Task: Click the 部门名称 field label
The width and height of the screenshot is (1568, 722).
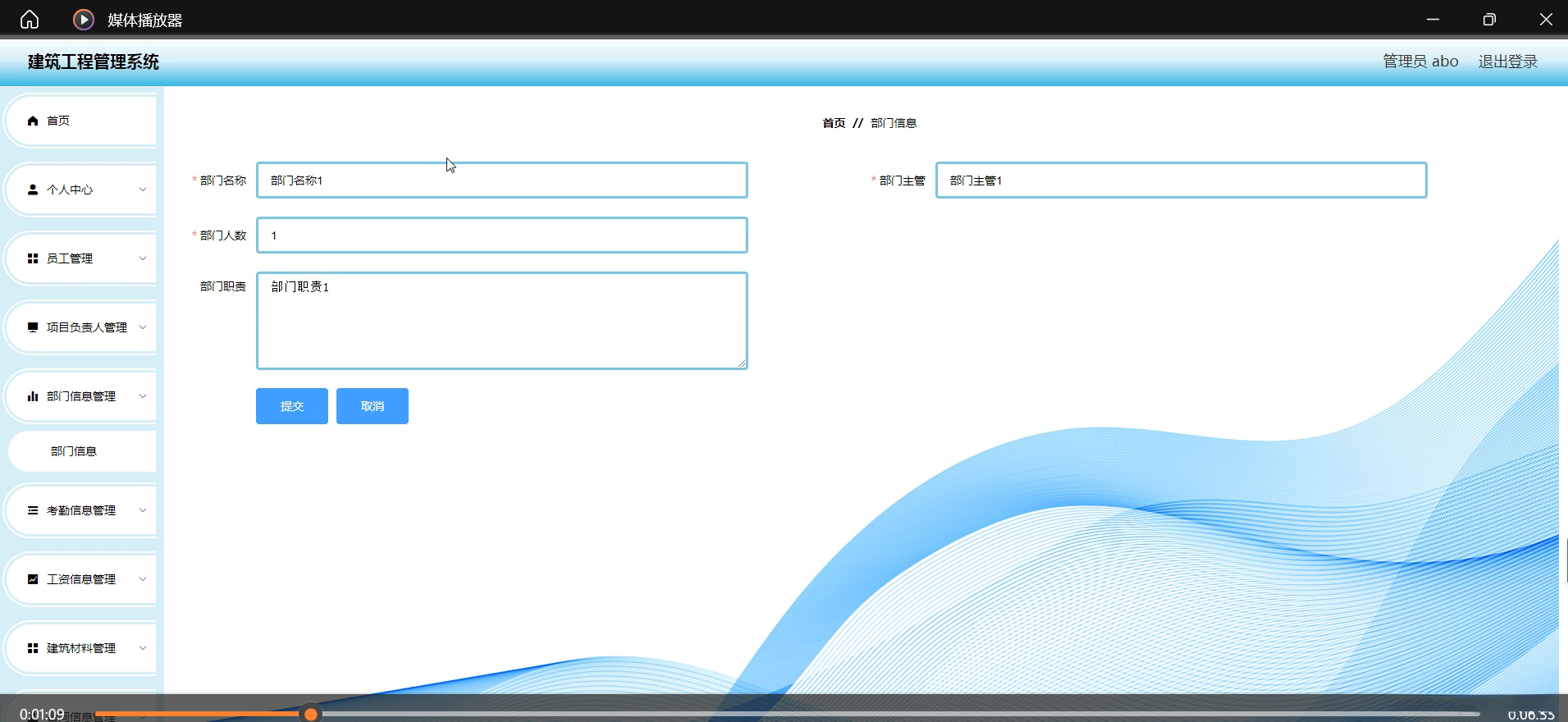Action: click(223, 180)
